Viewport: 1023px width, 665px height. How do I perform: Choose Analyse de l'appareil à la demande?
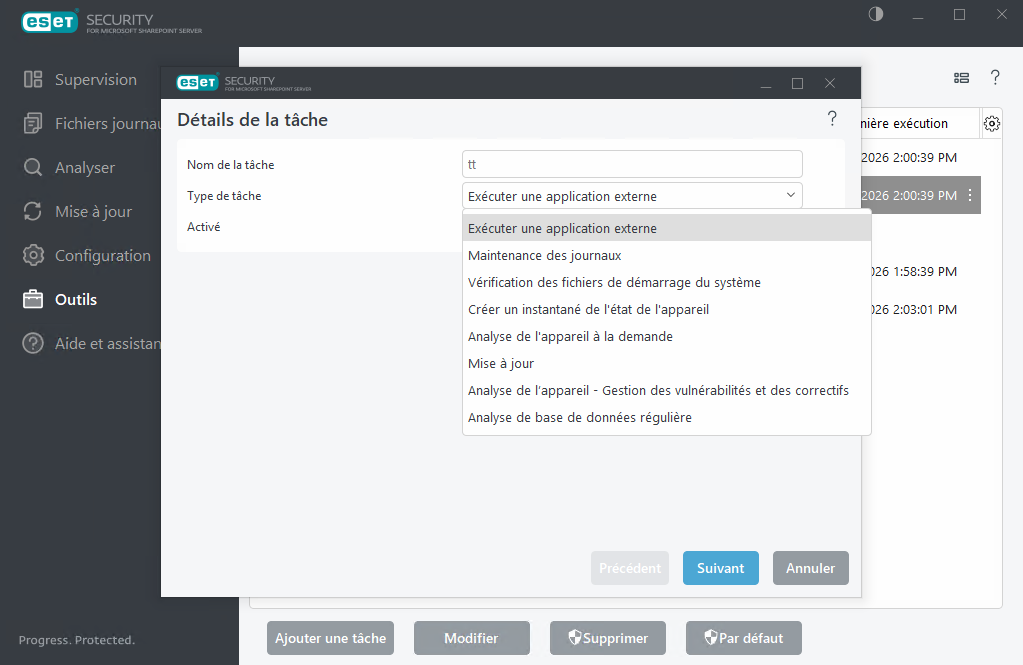[666, 337]
